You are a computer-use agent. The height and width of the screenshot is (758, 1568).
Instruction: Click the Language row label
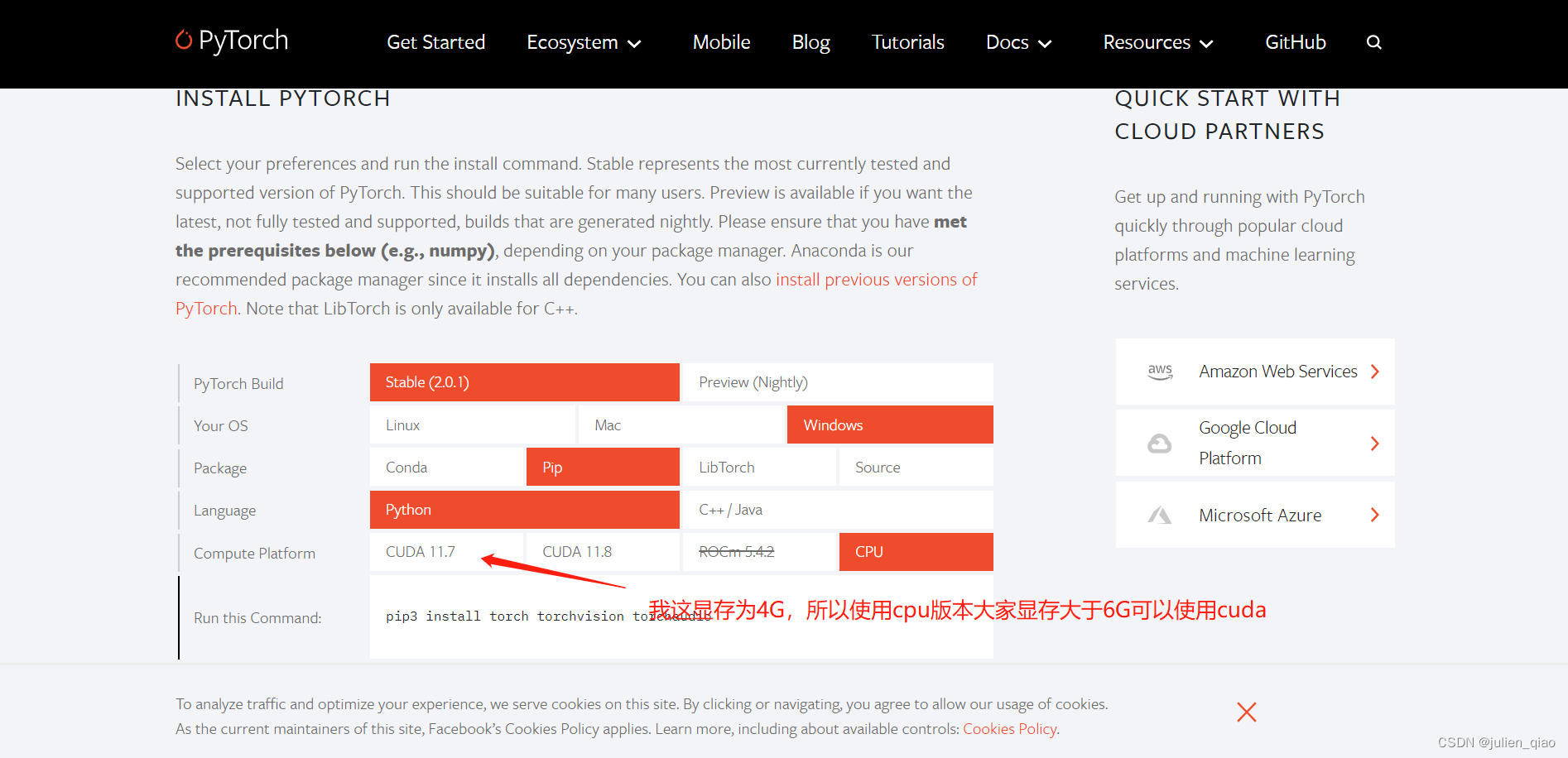(x=224, y=511)
